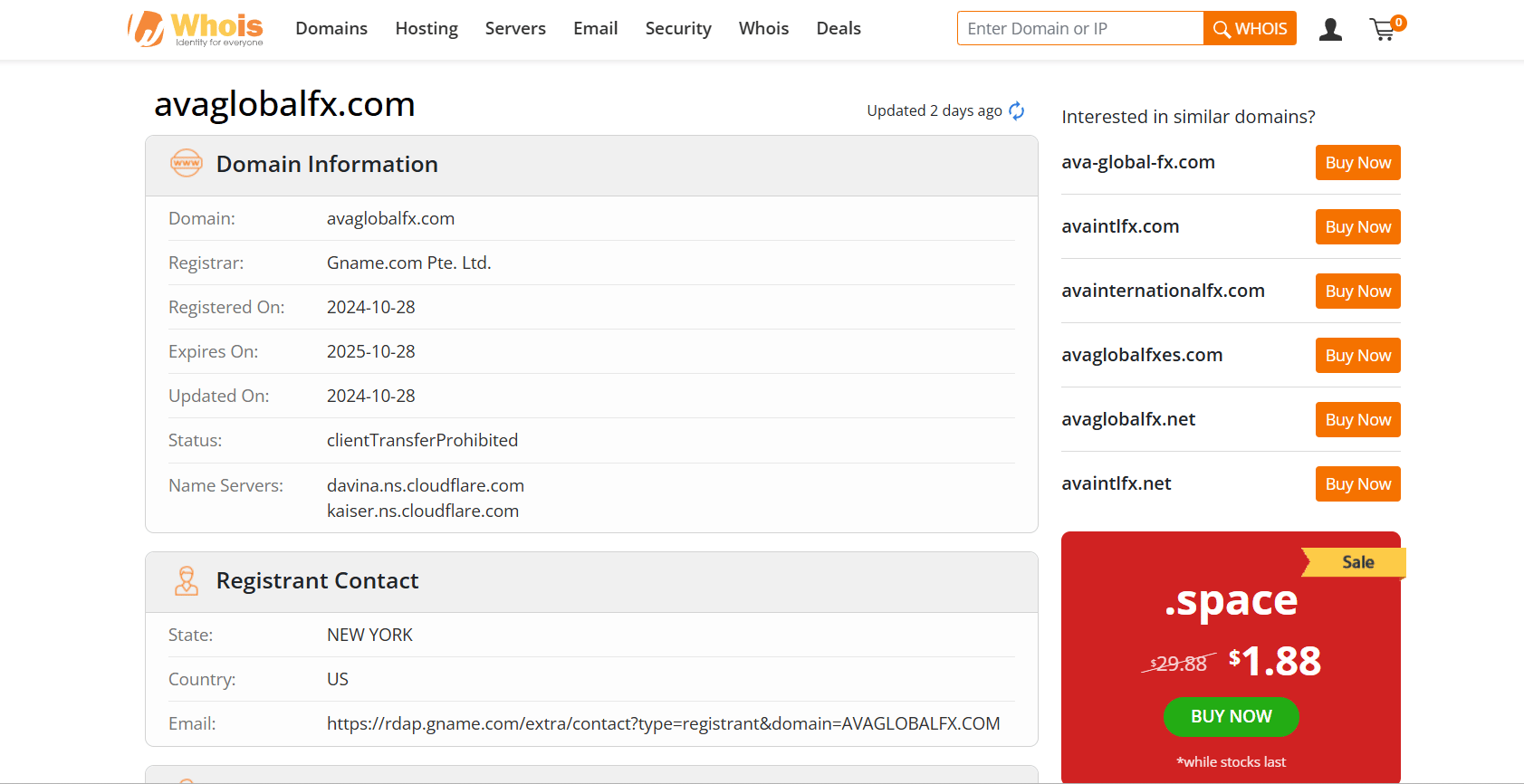The width and height of the screenshot is (1524, 784).
Task: Click the registrant country US
Action: coord(338,679)
